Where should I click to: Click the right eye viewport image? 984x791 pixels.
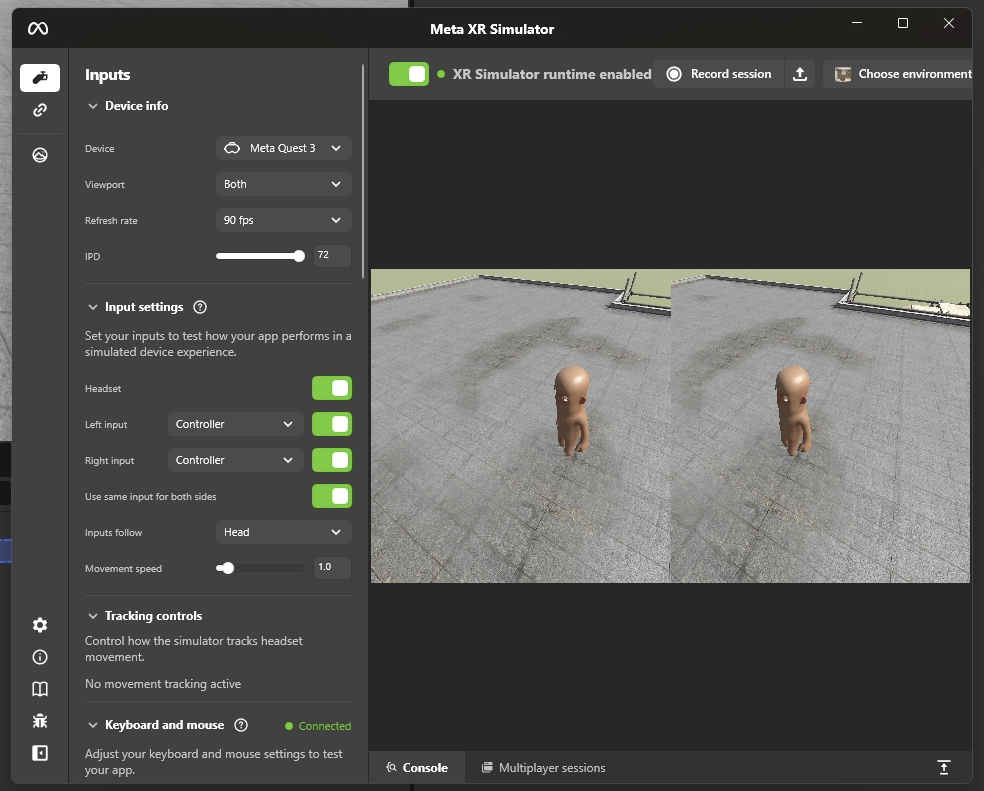(820, 426)
